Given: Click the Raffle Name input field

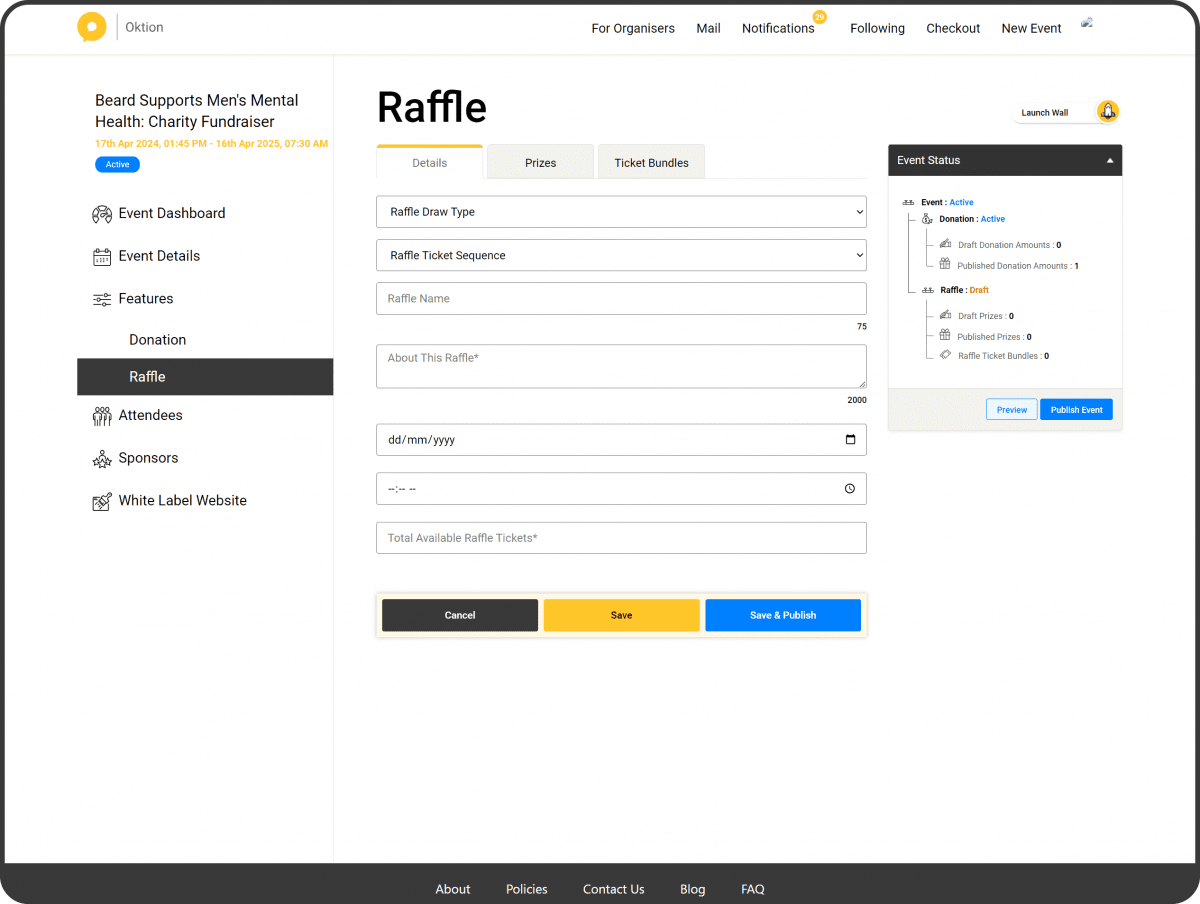Looking at the screenshot, I should click(x=621, y=298).
